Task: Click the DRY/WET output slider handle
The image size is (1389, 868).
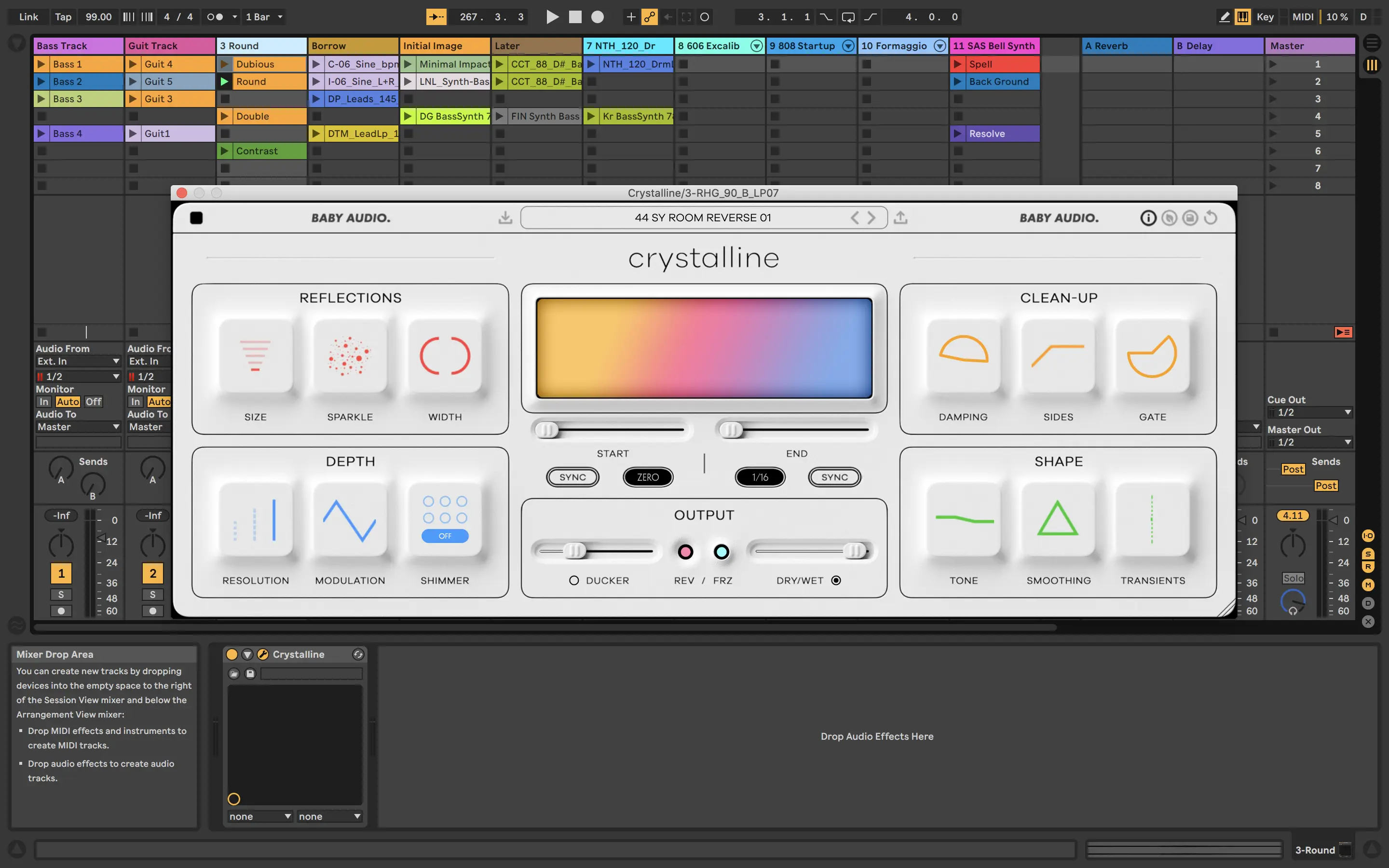Action: (x=855, y=551)
